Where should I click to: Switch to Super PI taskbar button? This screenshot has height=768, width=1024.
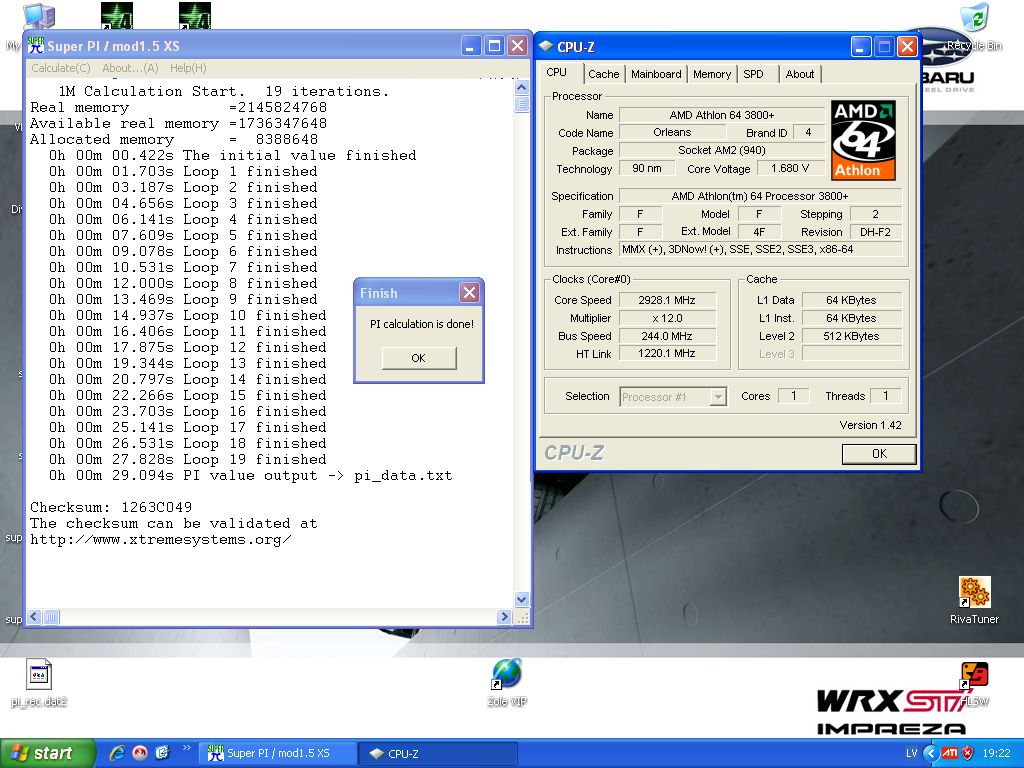[277, 754]
